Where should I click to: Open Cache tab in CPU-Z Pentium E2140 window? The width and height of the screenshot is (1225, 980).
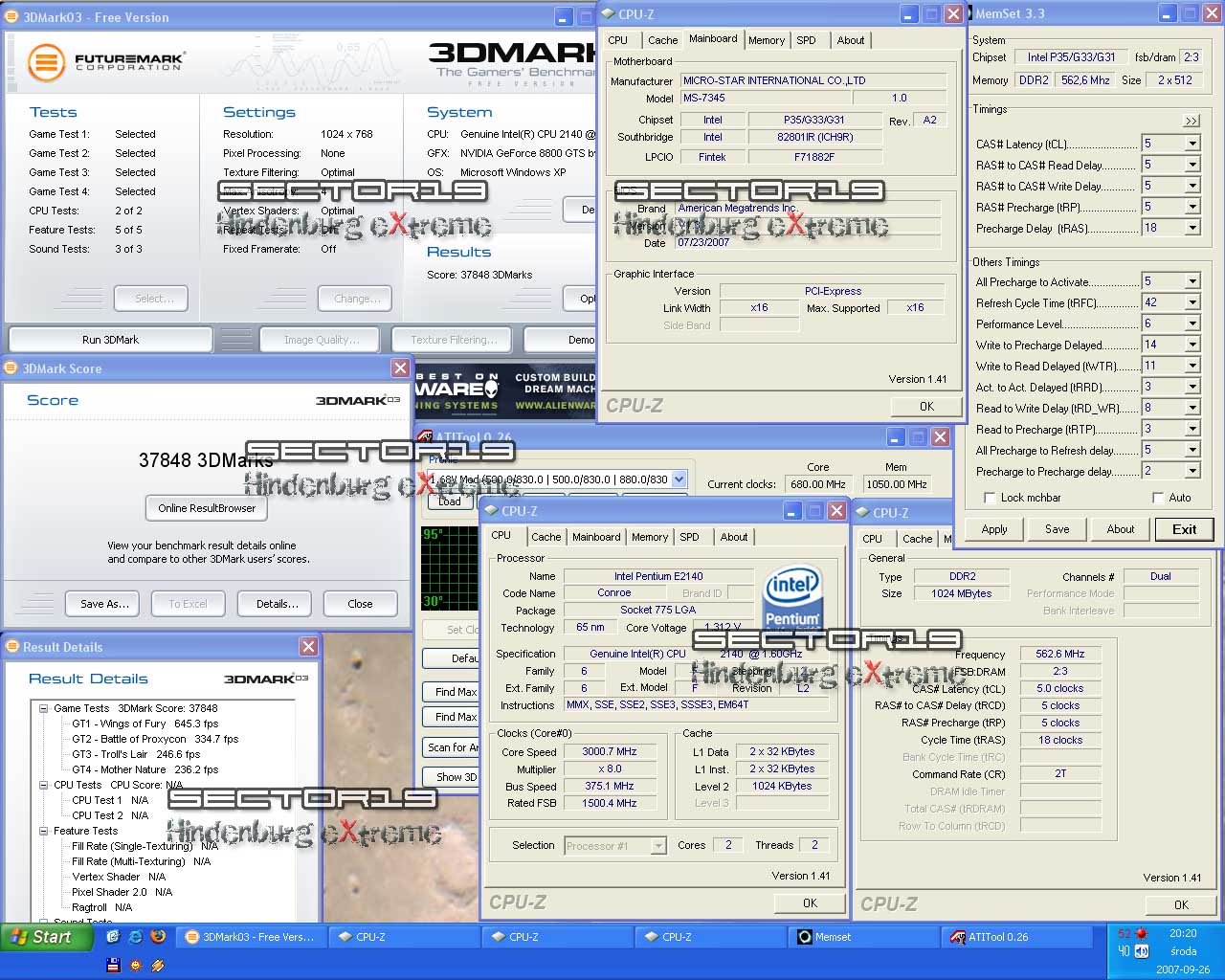pos(546,537)
